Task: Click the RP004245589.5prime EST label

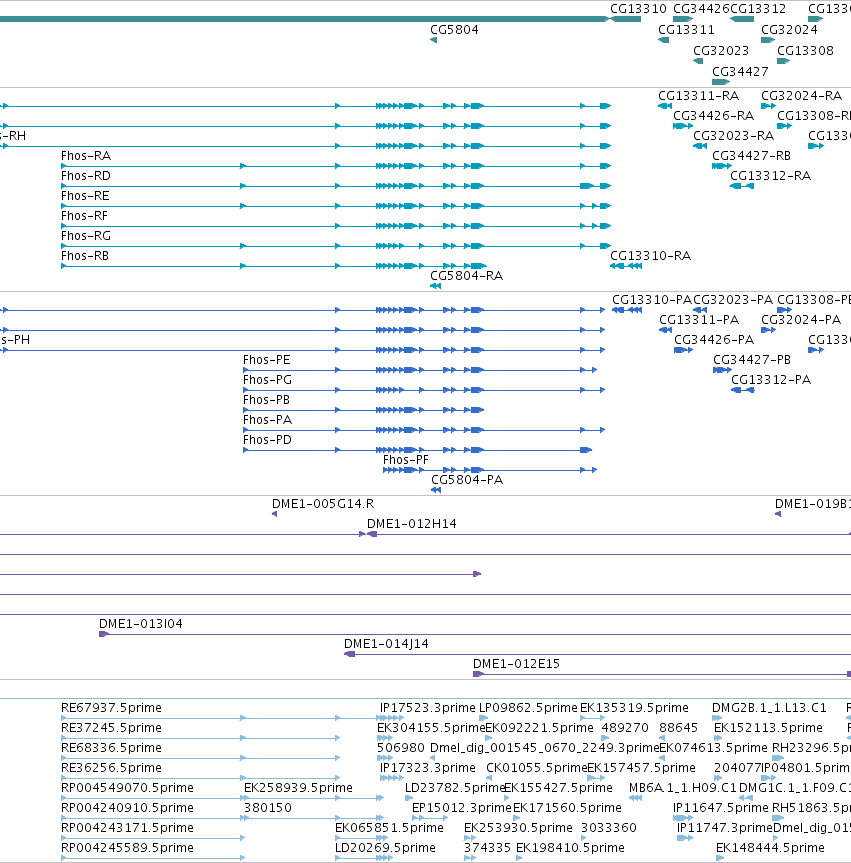Action: [127, 848]
